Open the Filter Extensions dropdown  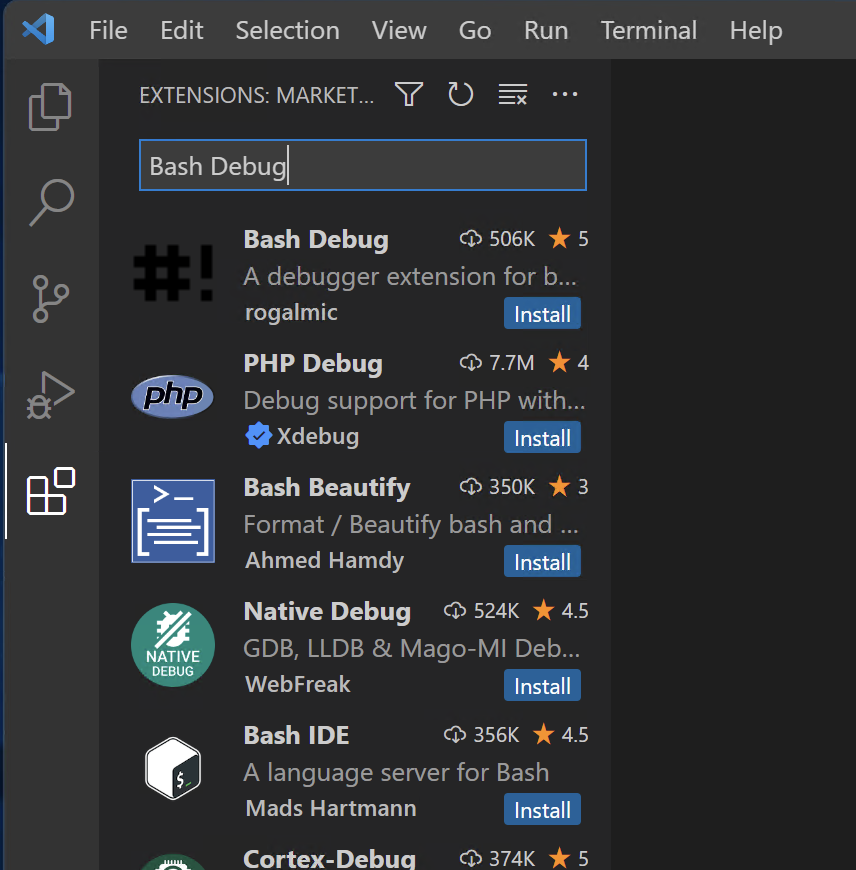pyautogui.click(x=408, y=94)
